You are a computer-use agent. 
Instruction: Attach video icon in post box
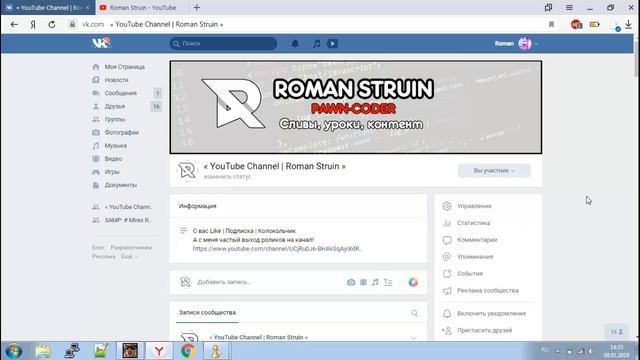(x=363, y=282)
